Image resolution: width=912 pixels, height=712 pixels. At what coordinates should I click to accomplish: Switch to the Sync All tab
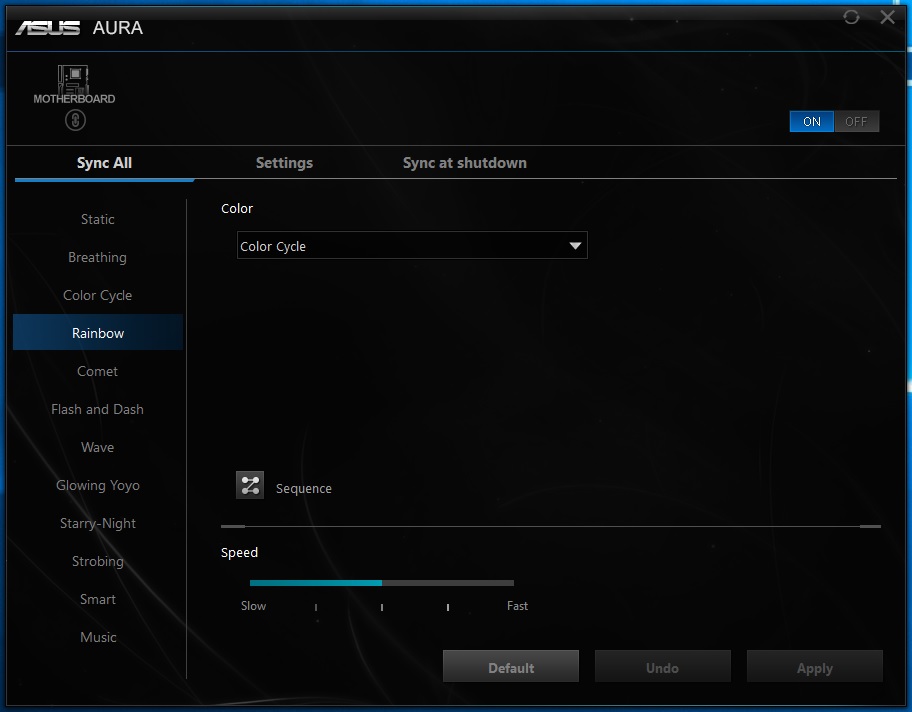(x=104, y=163)
